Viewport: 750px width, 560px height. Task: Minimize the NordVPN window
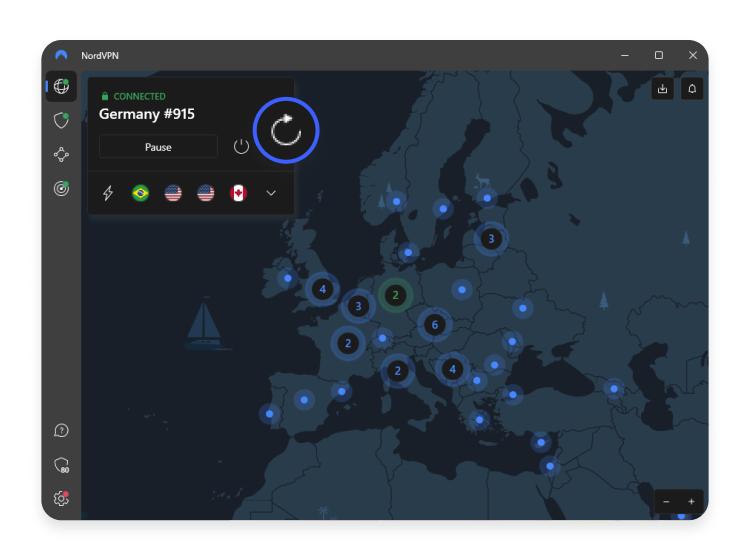tap(625, 55)
